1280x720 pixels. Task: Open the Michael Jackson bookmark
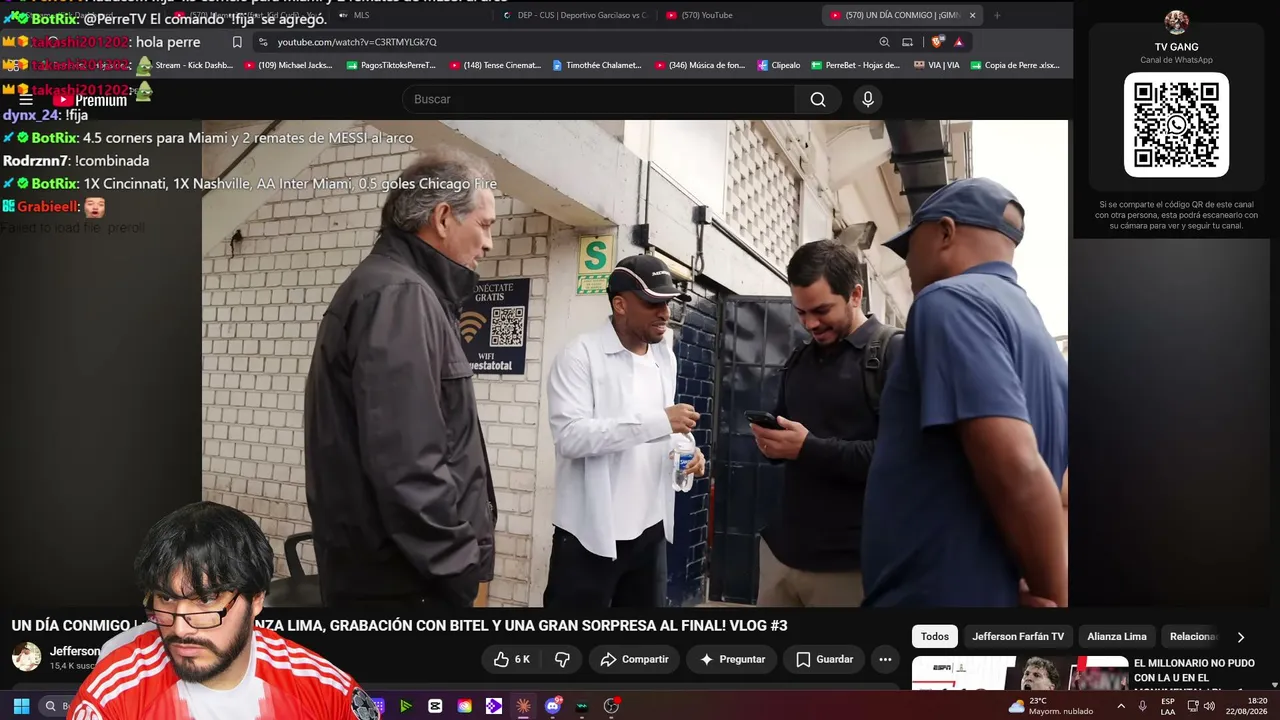coord(289,66)
